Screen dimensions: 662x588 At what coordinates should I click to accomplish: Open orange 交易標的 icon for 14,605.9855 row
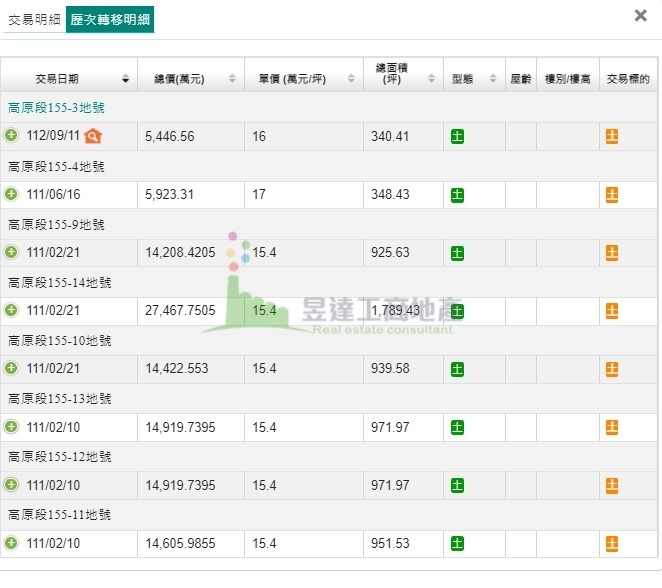point(612,544)
